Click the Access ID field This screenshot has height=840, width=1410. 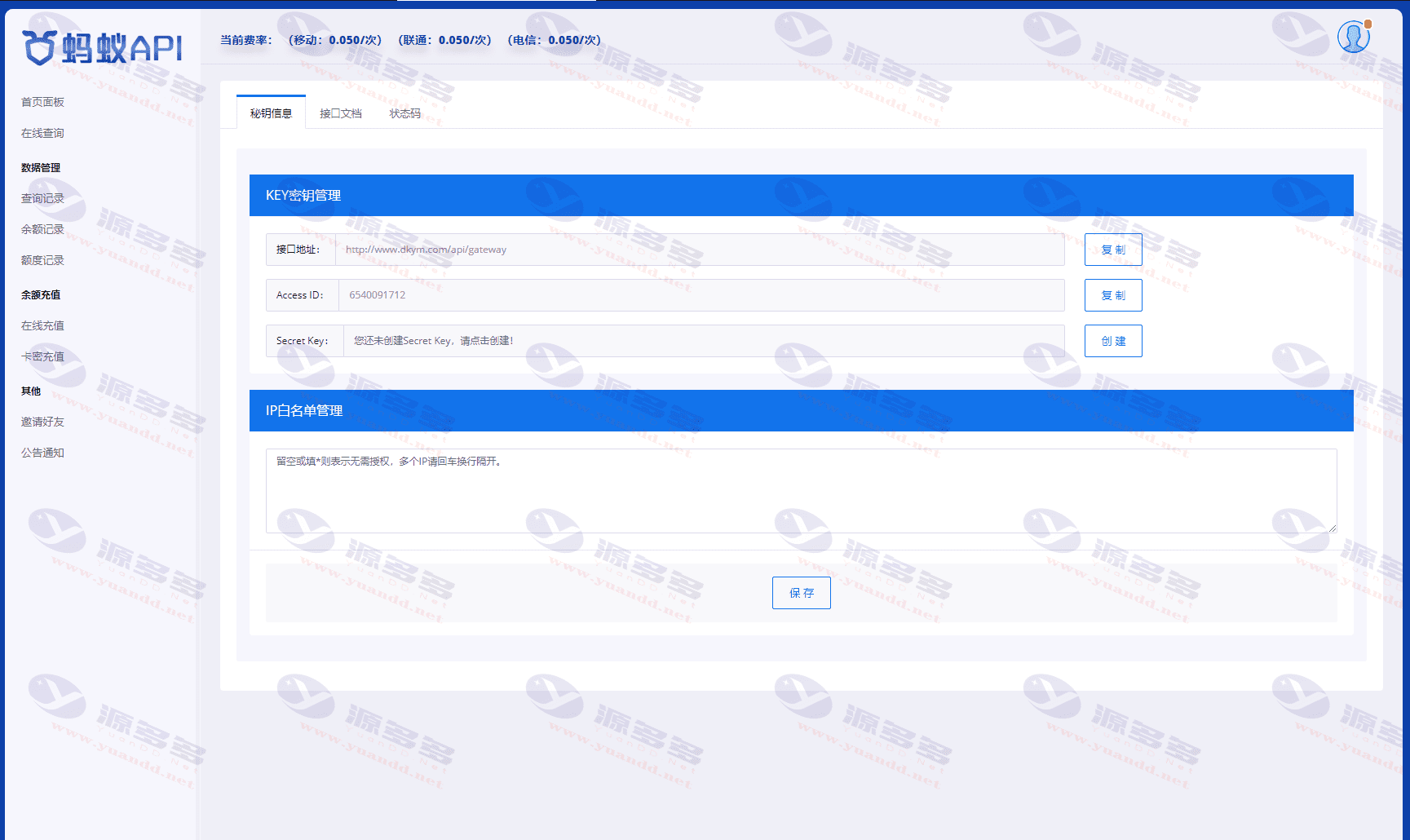click(701, 295)
